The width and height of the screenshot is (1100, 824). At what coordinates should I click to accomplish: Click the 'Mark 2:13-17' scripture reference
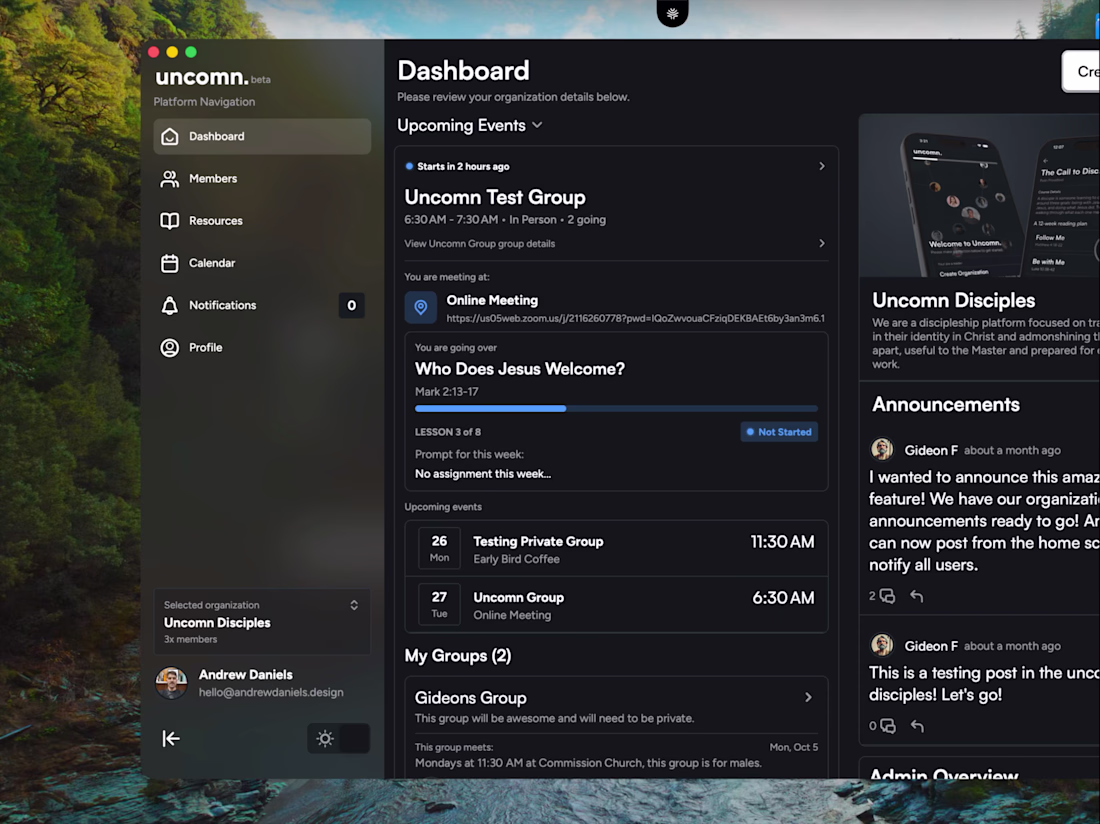point(446,391)
